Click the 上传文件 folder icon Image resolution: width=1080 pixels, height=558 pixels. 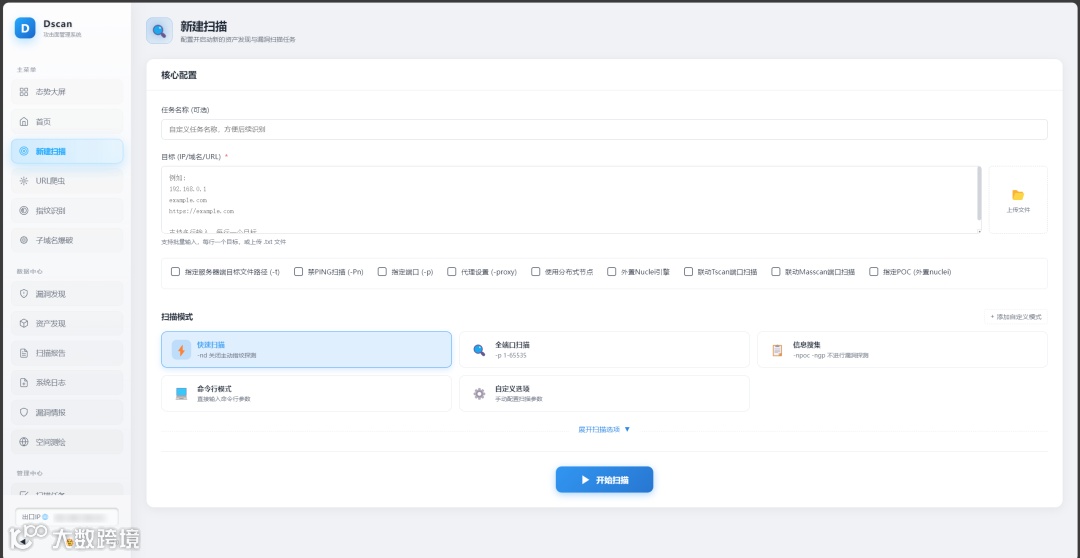(1018, 195)
